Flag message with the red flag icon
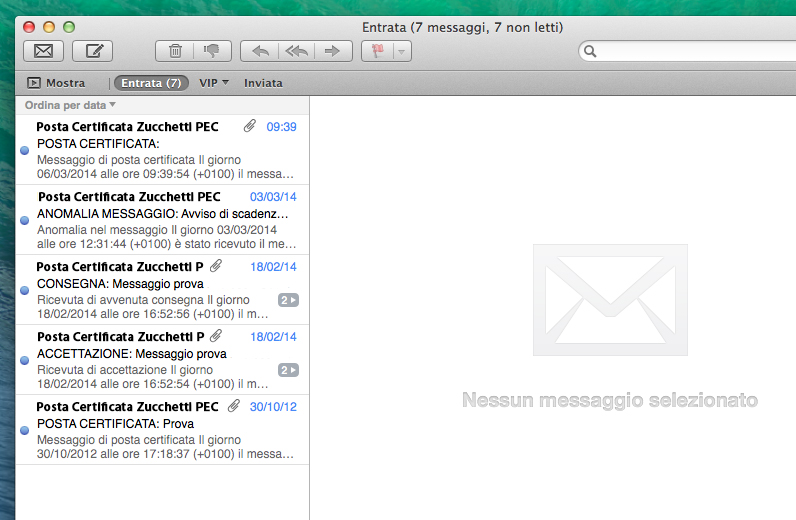Image resolution: width=796 pixels, height=520 pixels. 378,51
